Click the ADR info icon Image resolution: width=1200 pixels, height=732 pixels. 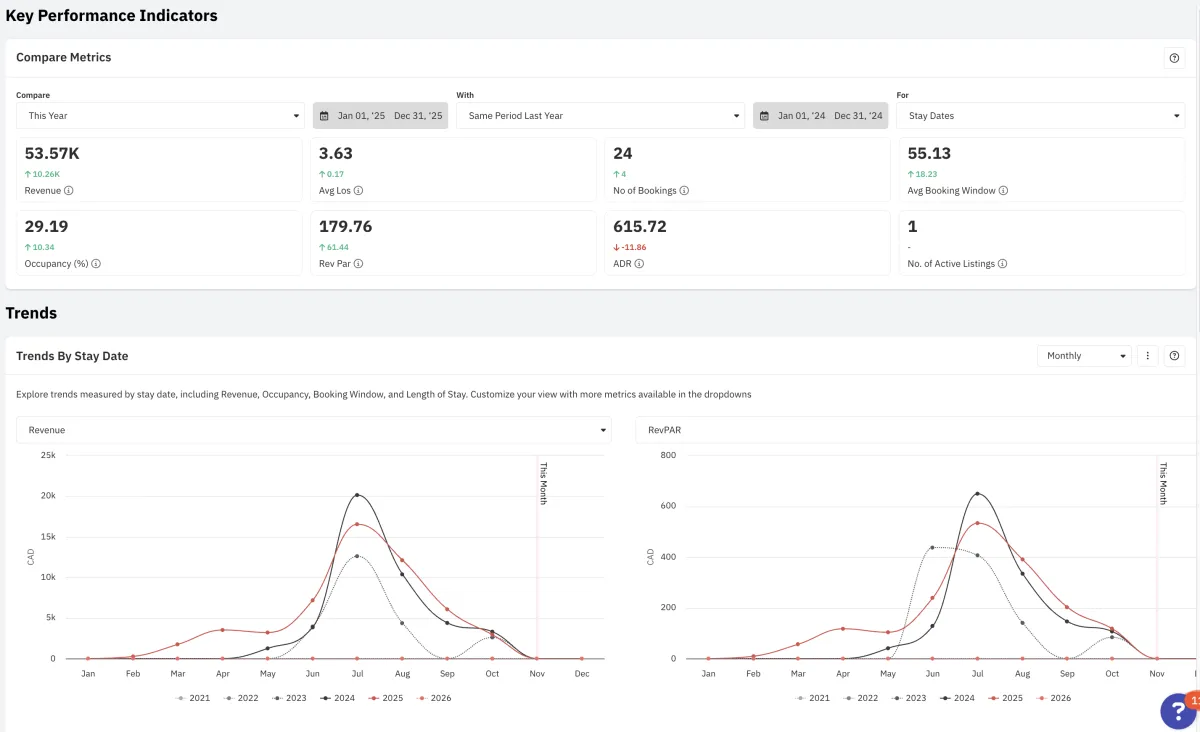[x=639, y=265]
